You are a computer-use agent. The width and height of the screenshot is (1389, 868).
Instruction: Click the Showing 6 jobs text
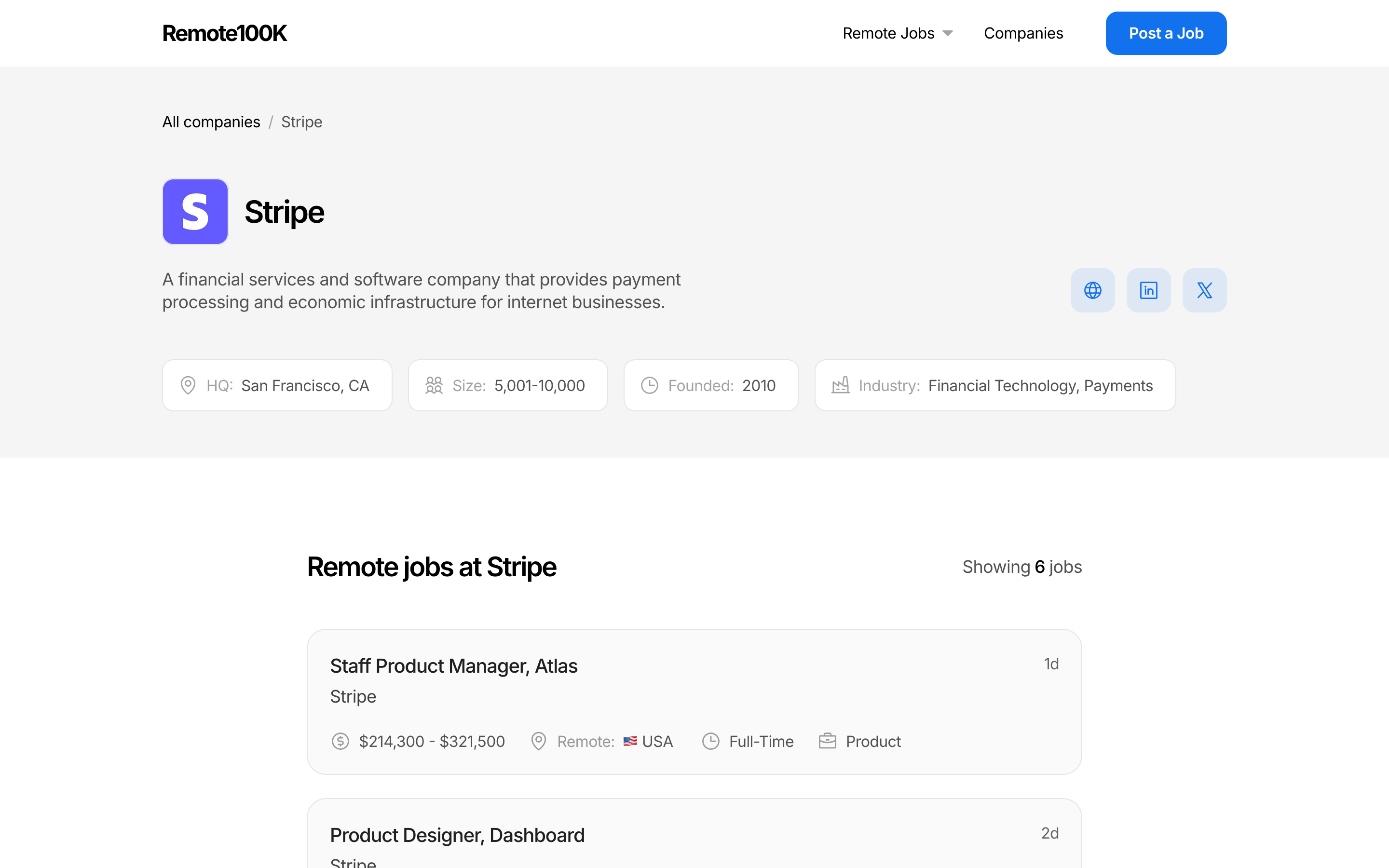(1021, 567)
